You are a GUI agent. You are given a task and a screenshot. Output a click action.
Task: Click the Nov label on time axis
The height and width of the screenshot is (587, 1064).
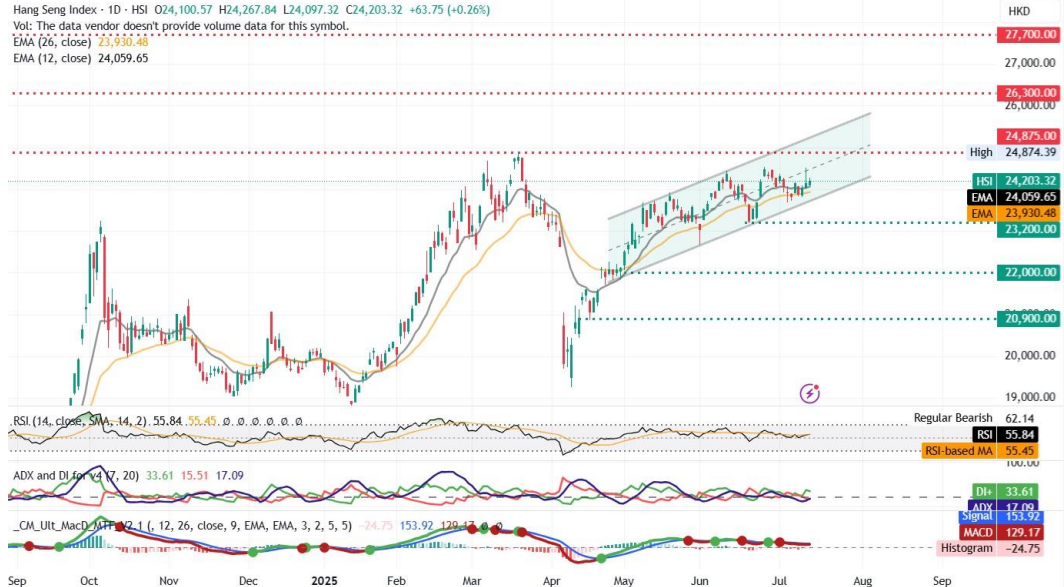tap(168, 581)
